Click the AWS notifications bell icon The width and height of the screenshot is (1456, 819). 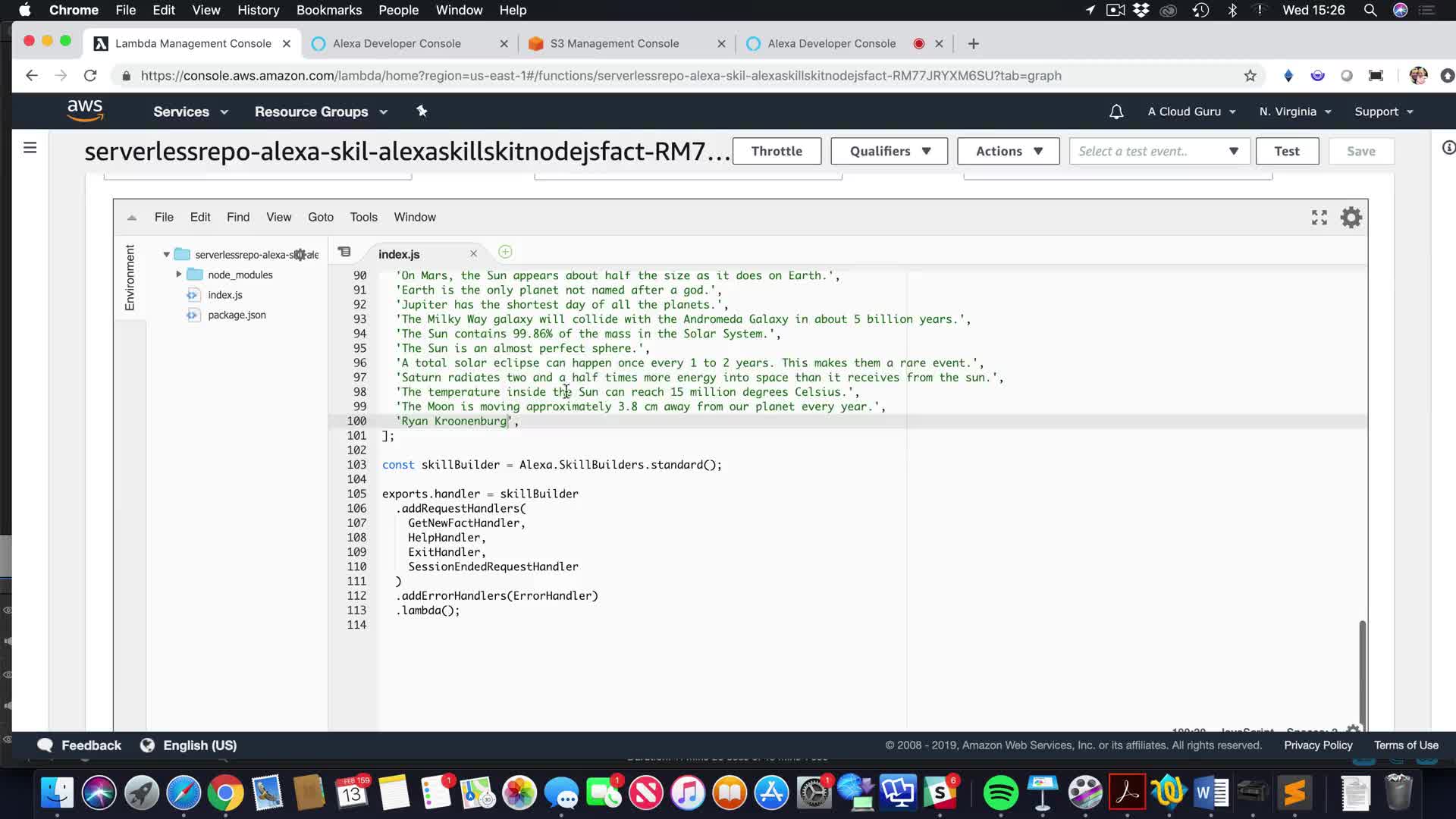pos(1116,111)
